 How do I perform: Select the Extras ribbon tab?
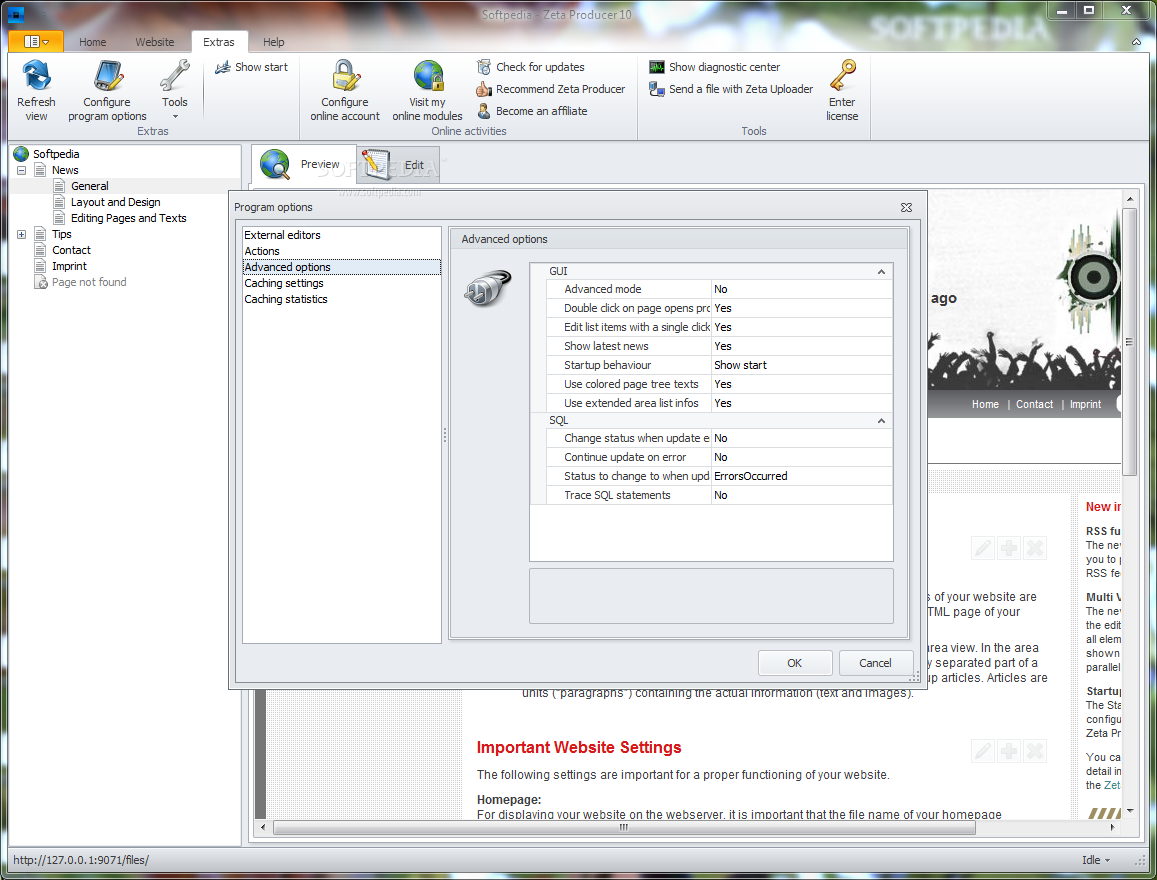click(x=219, y=42)
